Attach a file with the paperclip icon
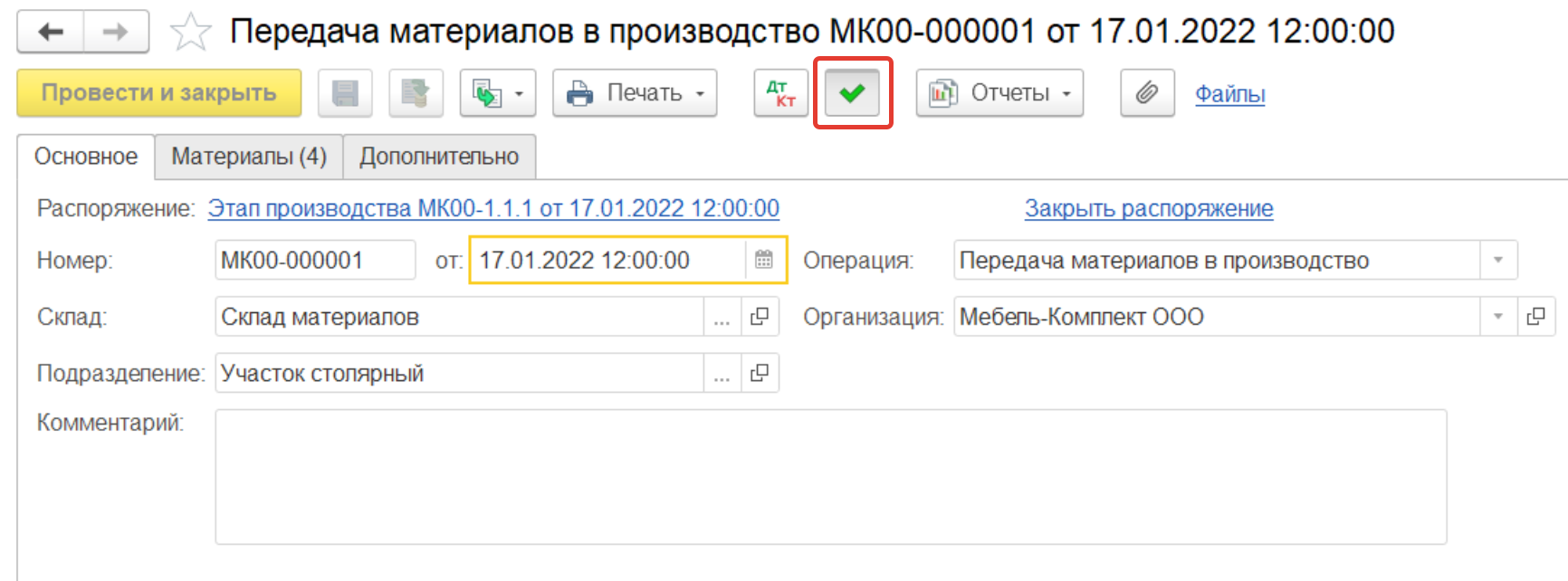 [1147, 93]
